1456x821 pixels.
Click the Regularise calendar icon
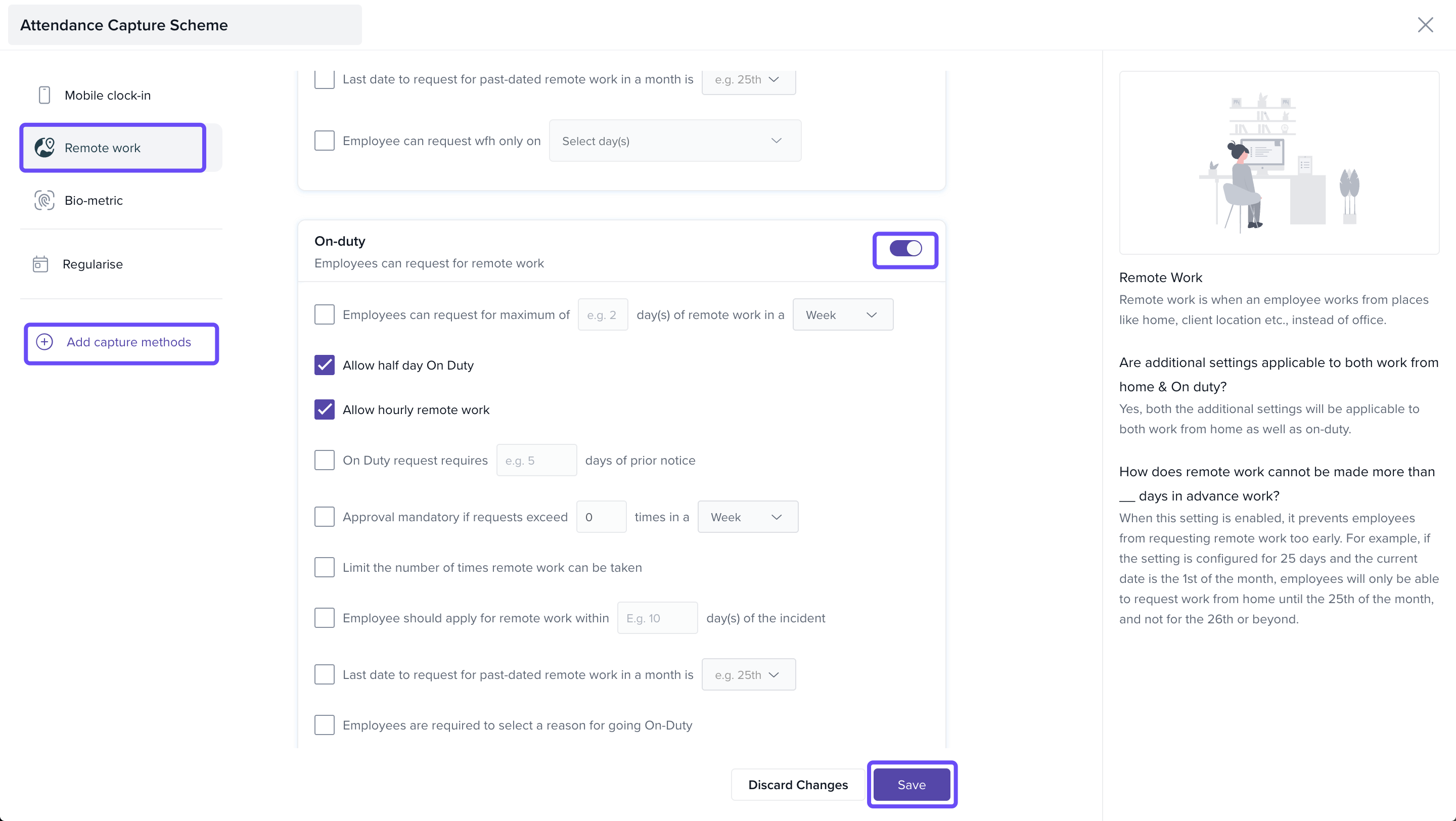pyautogui.click(x=40, y=264)
